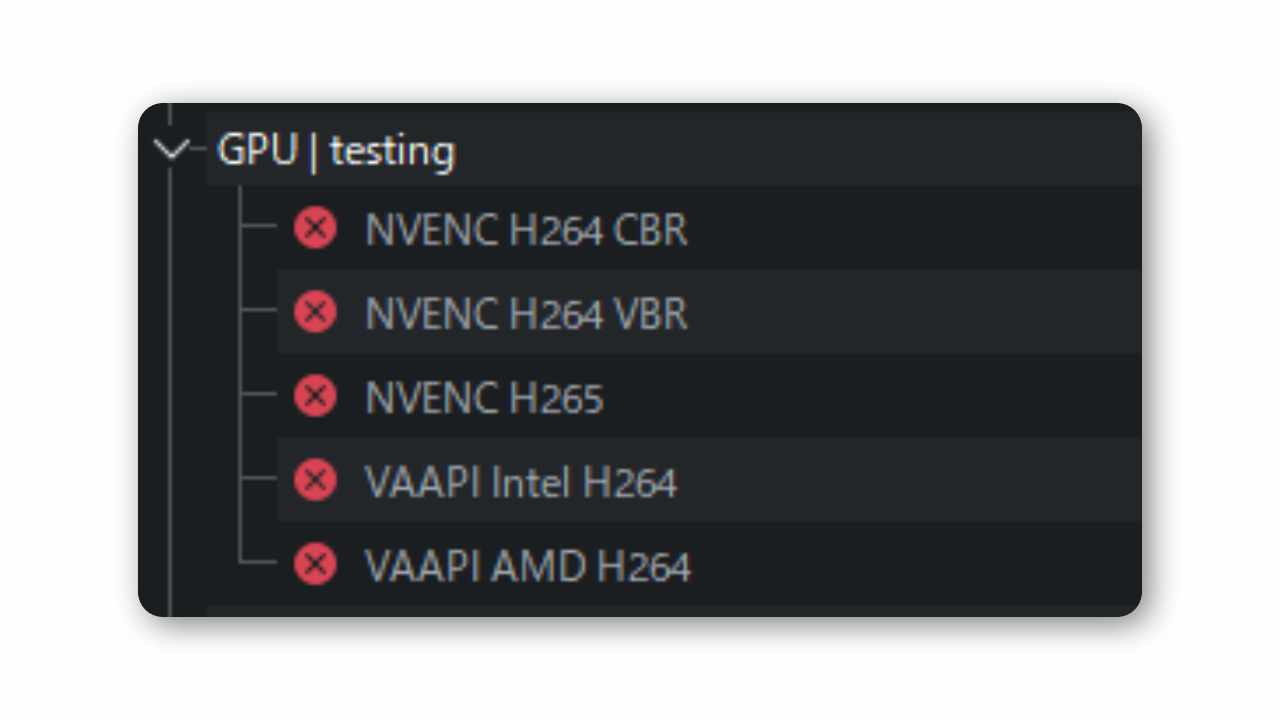Click the red error icon for NVENC H264 VBR
Image resolution: width=1280 pixels, height=720 pixels.
pos(315,313)
